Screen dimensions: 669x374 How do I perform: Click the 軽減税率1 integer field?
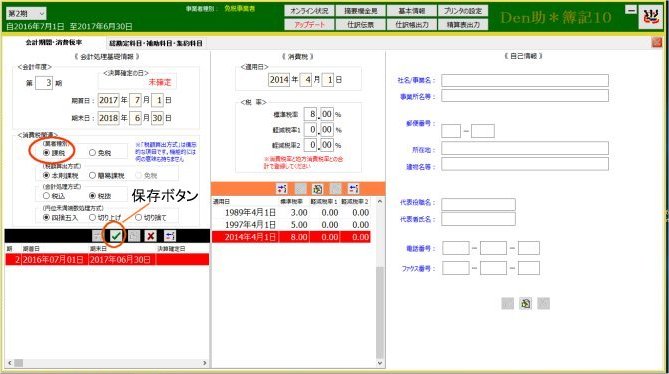(311, 130)
